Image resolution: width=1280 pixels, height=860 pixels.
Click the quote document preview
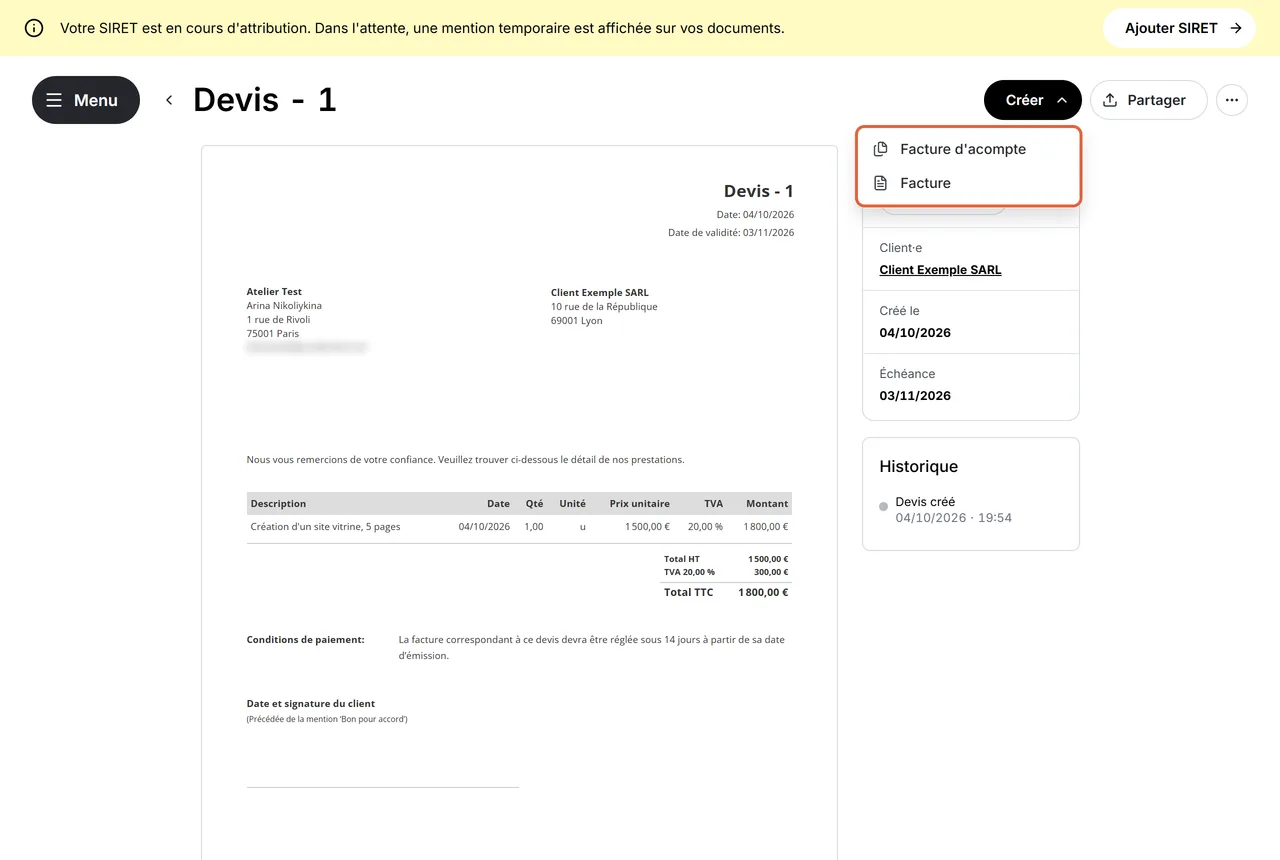519,502
